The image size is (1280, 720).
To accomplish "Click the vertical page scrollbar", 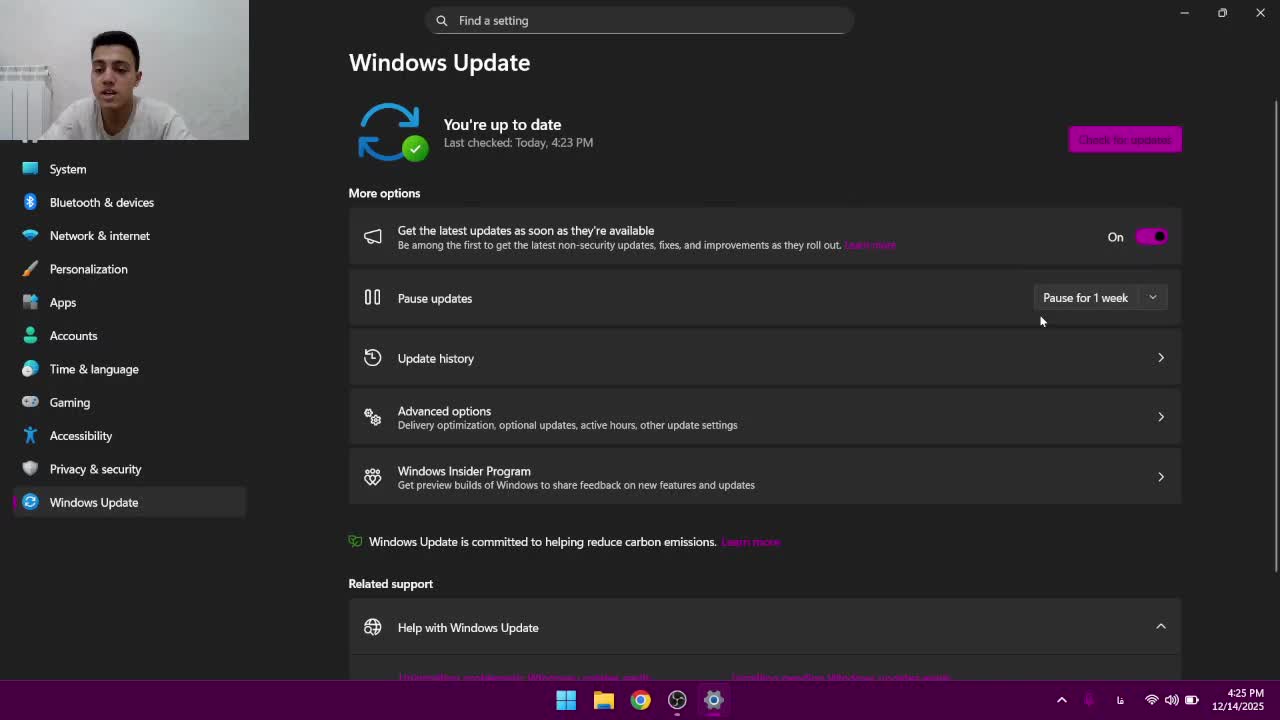I will [x=1275, y=336].
